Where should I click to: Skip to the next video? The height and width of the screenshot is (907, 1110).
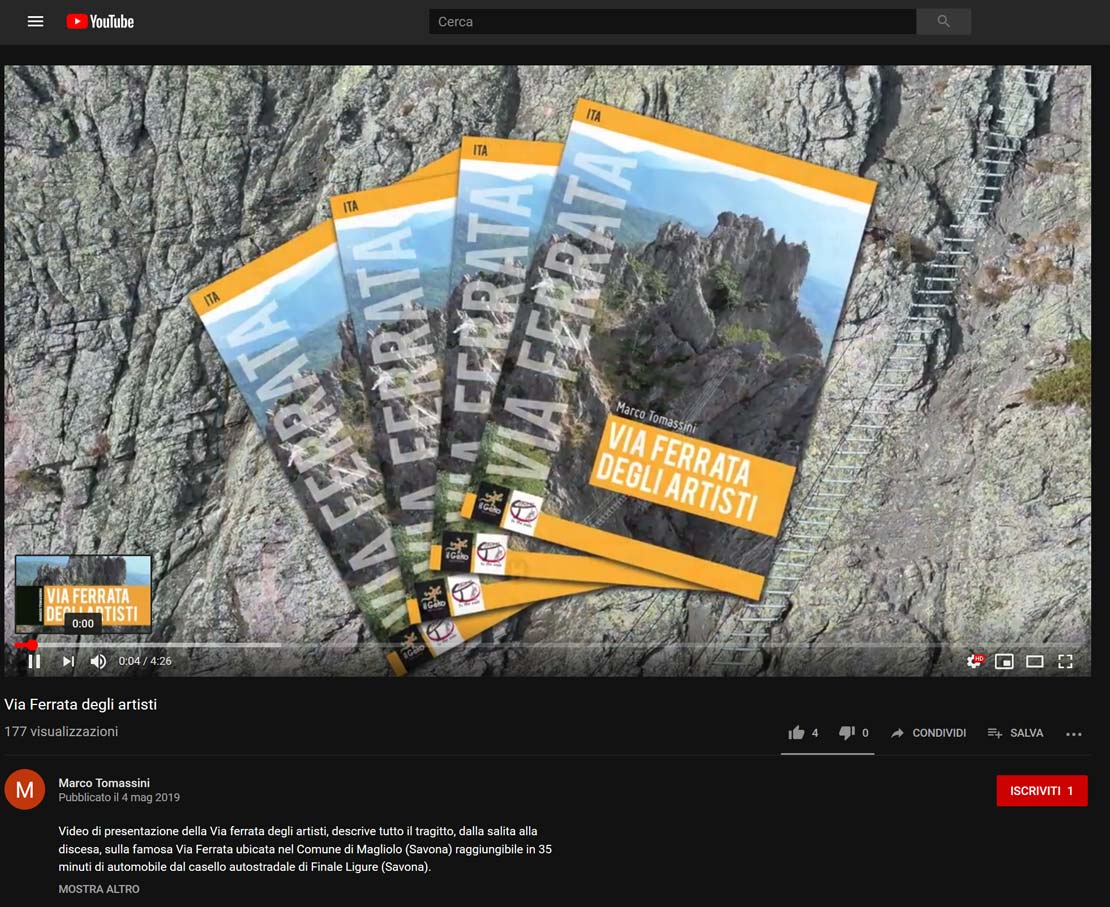coord(68,661)
